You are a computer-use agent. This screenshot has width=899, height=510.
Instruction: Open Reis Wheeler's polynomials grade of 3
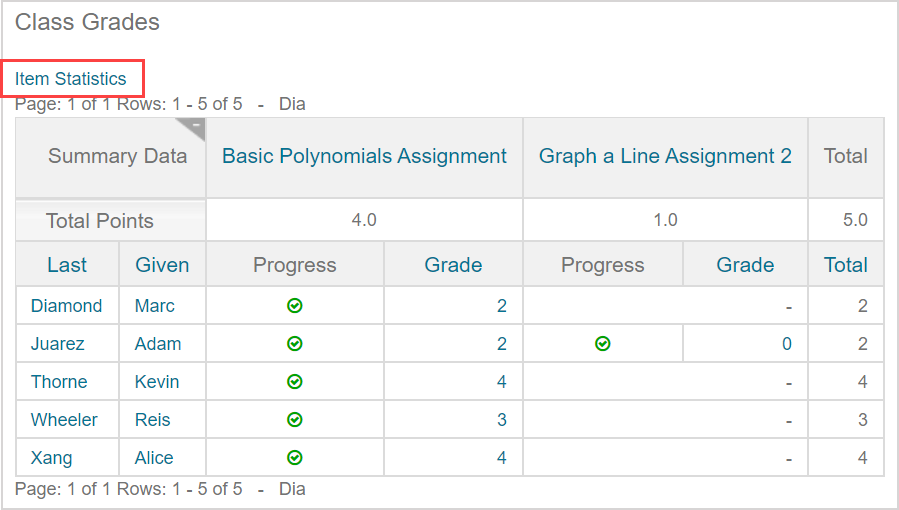click(x=502, y=420)
